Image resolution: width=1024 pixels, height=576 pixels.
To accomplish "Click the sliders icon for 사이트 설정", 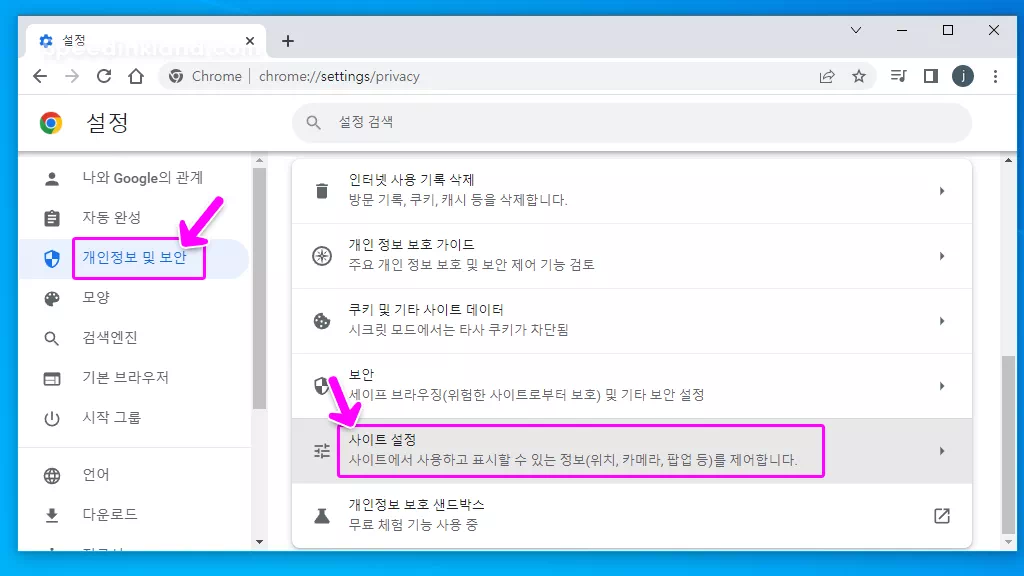I will [321, 451].
